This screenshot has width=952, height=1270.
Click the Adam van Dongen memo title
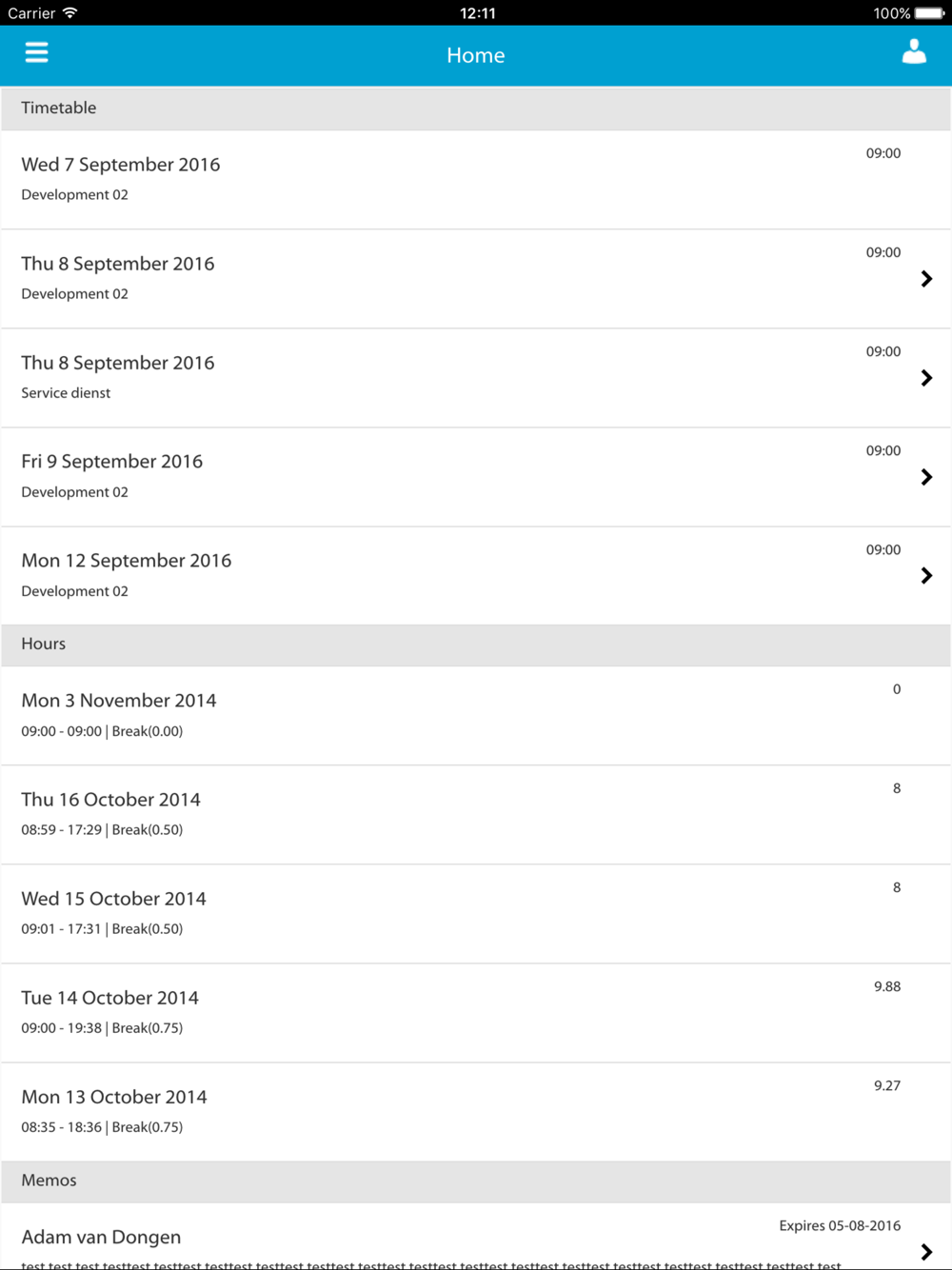click(101, 1237)
